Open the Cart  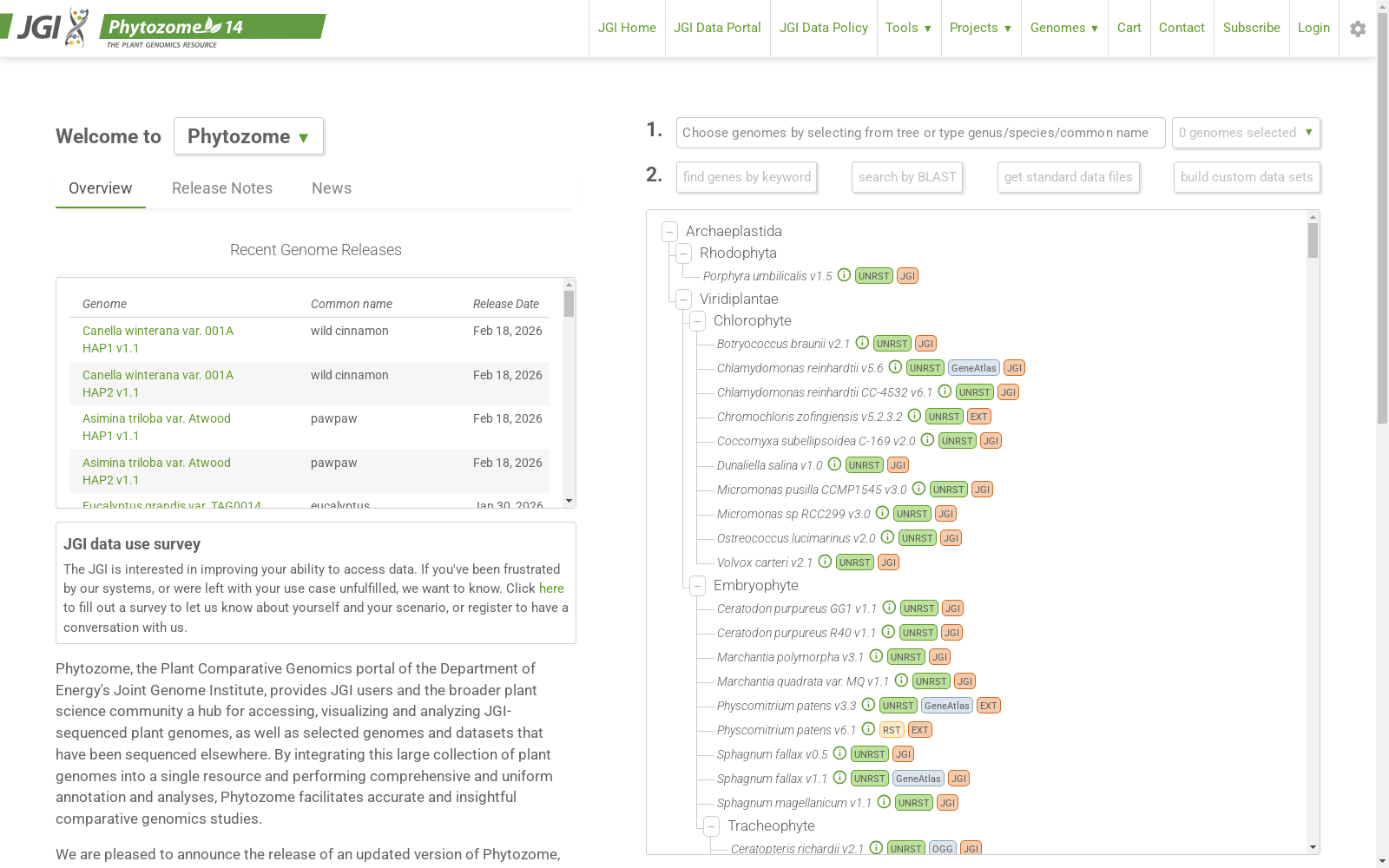pyautogui.click(x=1129, y=29)
